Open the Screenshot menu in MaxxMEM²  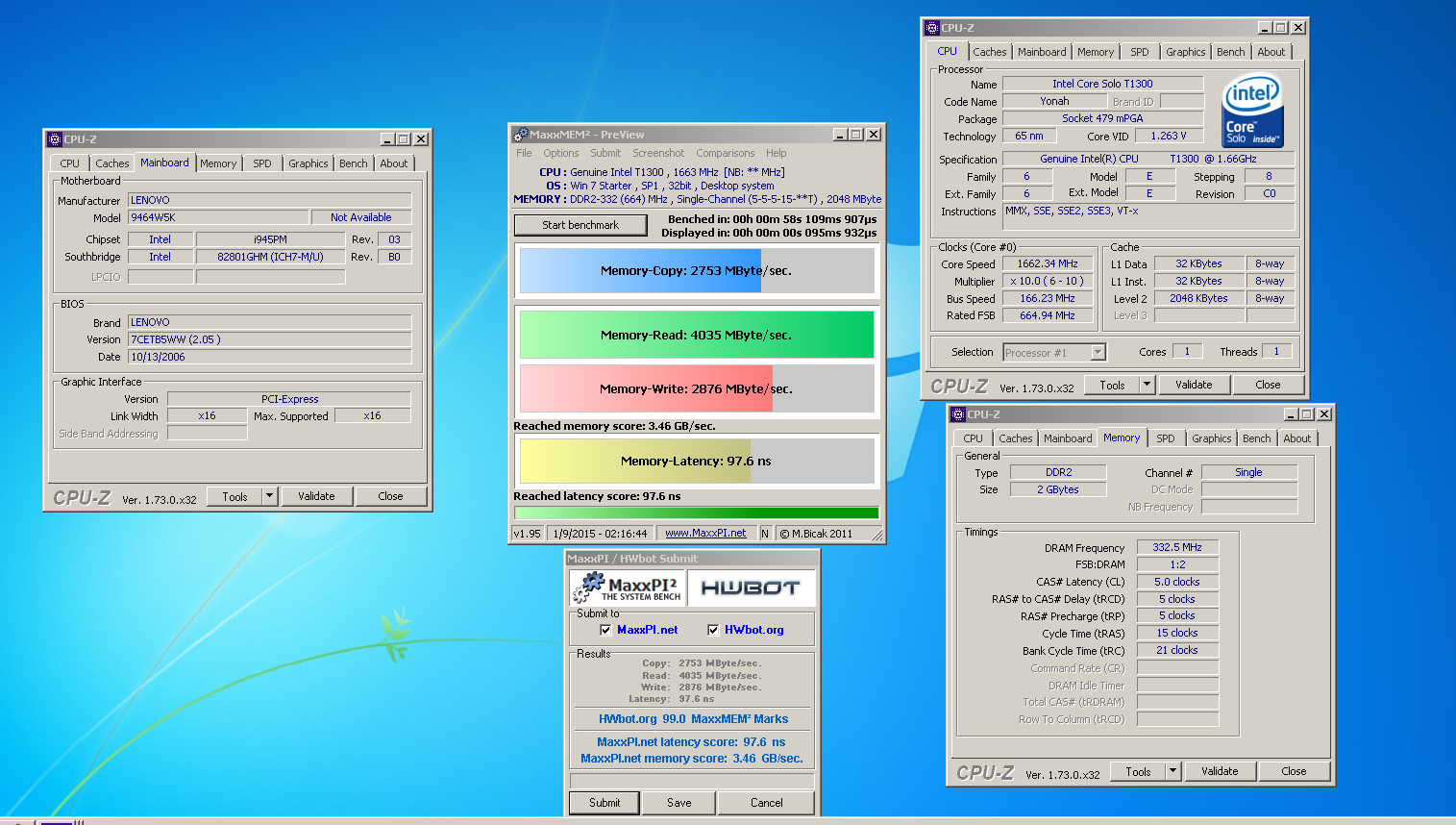[658, 153]
